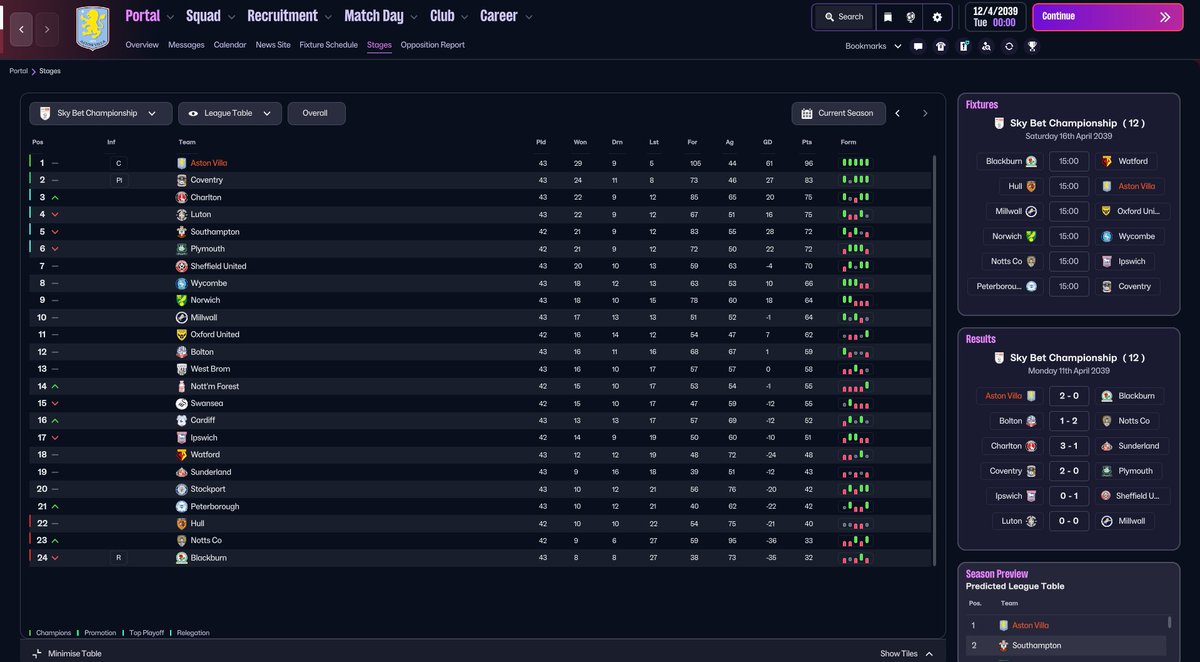
Task: Sort table by the Pts column header
Action: [x=807, y=142]
